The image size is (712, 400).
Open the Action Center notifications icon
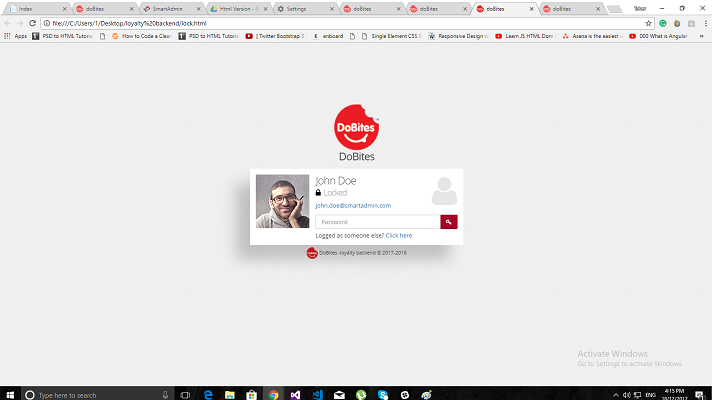[x=700, y=395]
